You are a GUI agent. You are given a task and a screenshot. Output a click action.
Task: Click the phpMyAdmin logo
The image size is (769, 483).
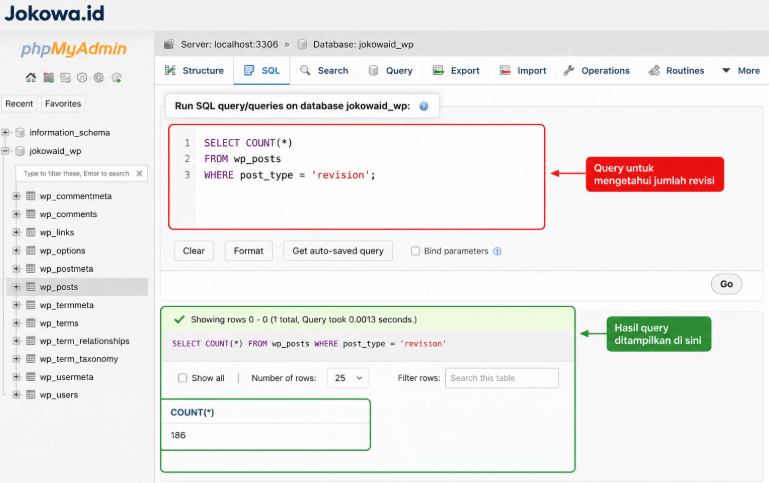pos(74,49)
